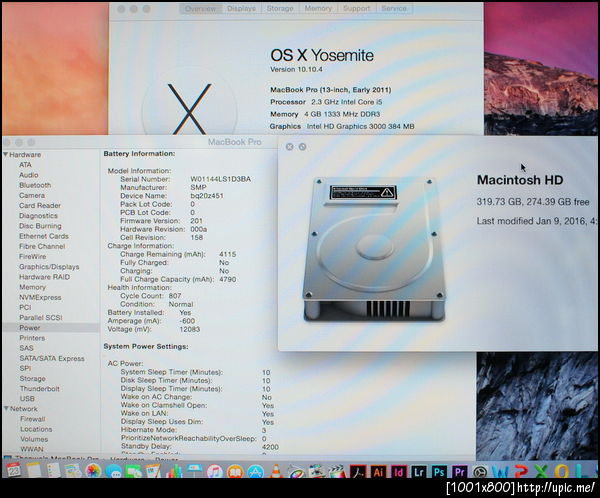Launch Photos from the dock
Viewport: 600px width, 498px height.
pyautogui.click(x=93, y=470)
